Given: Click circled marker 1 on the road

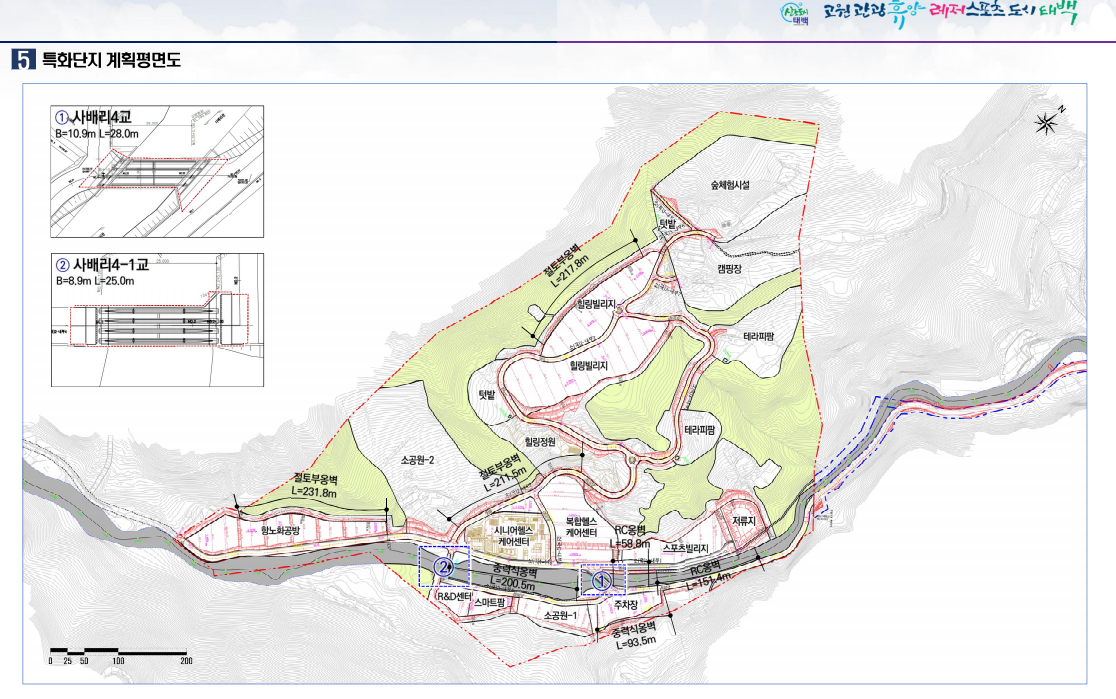Looking at the screenshot, I should pyautogui.click(x=601, y=579).
